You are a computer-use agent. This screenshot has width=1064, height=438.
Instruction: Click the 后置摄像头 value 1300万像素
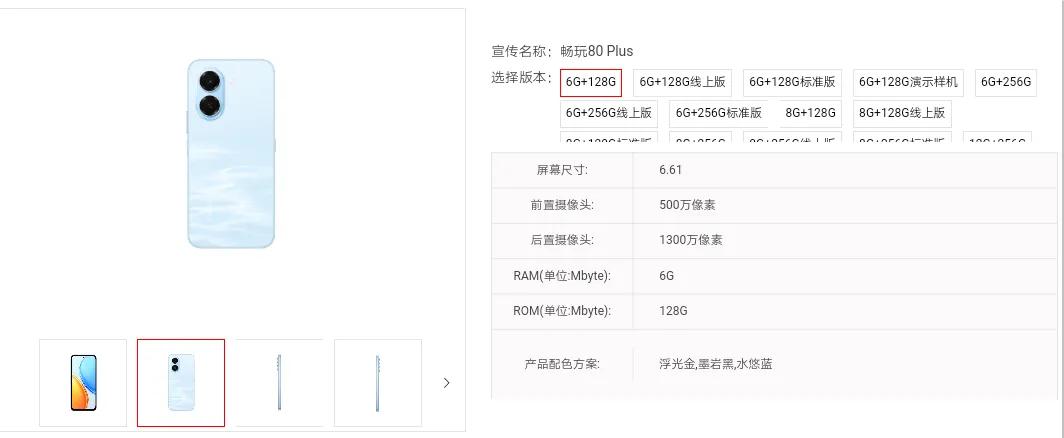click(x=691, y=240)
